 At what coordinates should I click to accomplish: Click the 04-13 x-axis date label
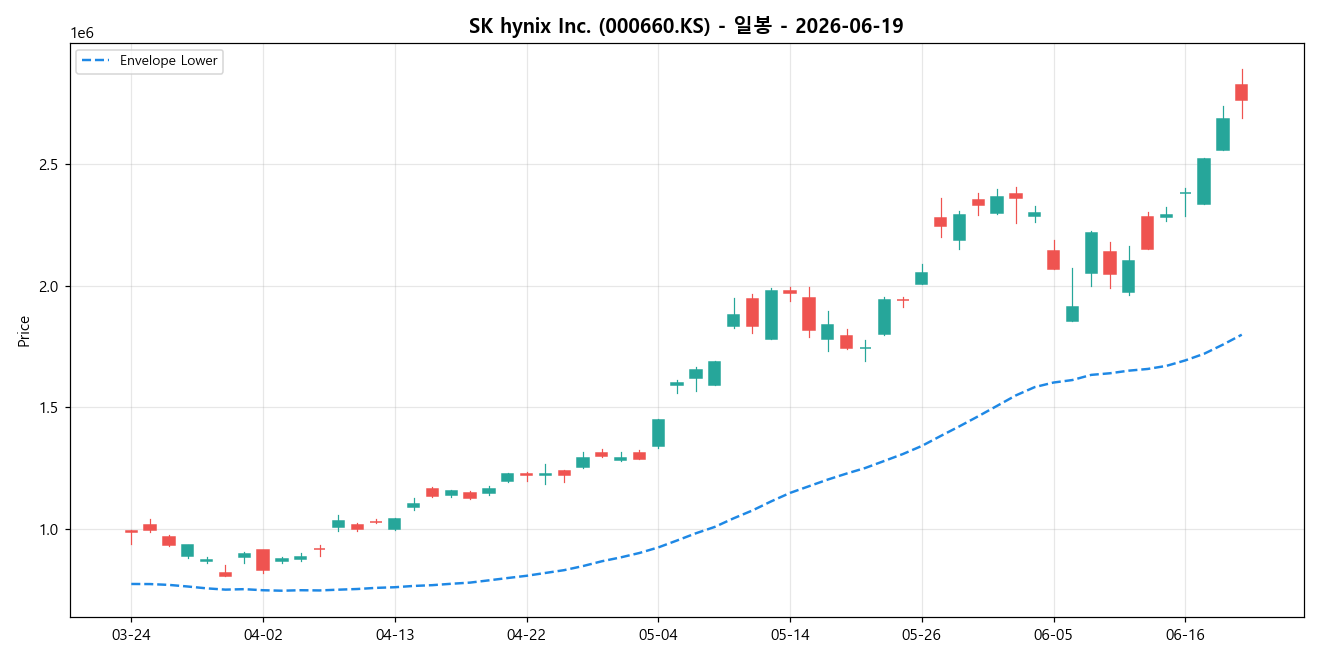[395, 635]
